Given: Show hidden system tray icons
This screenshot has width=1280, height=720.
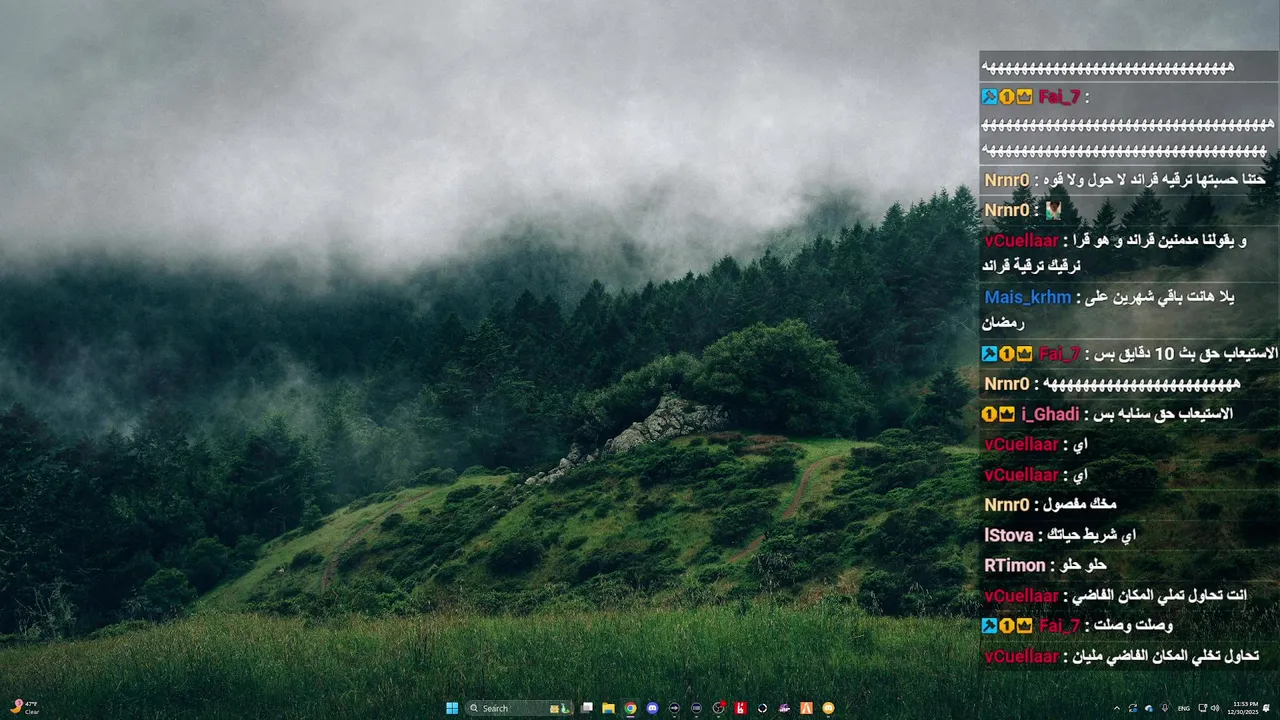Looking at the screenshot, I should coord(1117,708).
